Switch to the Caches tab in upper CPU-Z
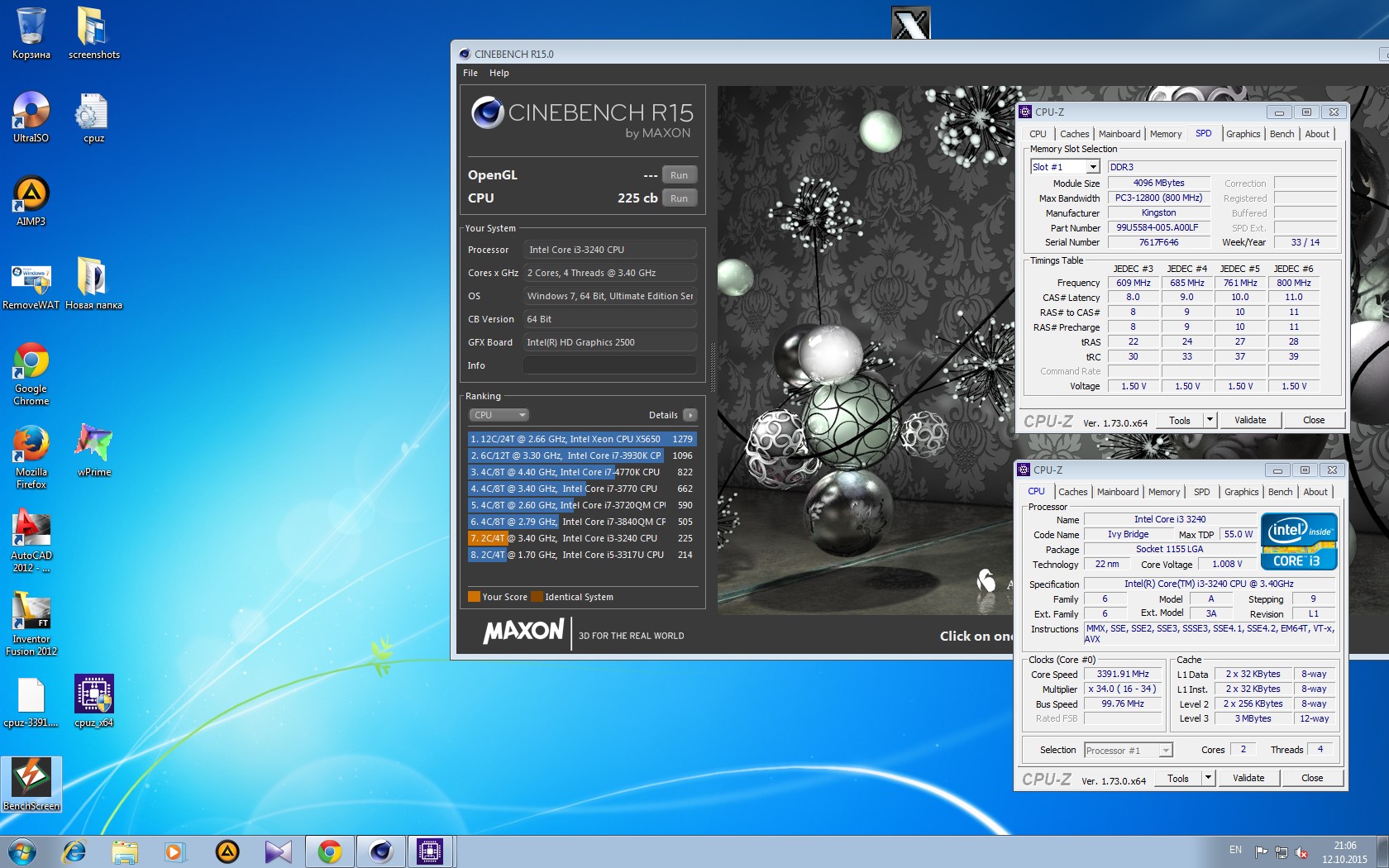The image size is (1389, 868). point(1074,134)
